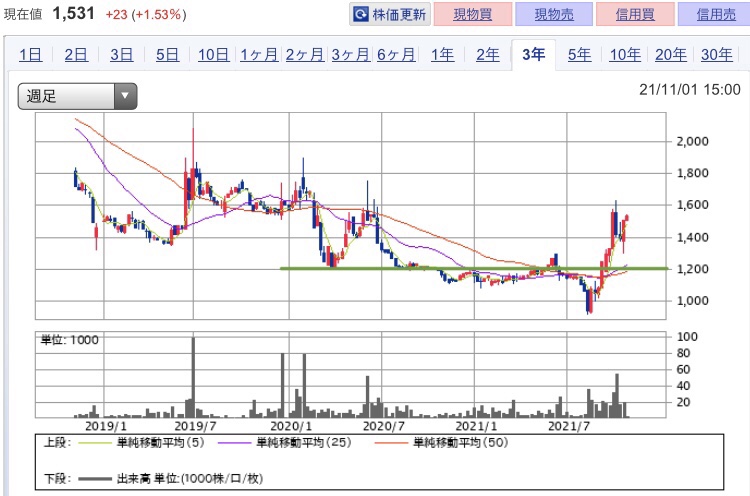Show the 30年 chart
750x496 pixels.
[x=717, y=55]
